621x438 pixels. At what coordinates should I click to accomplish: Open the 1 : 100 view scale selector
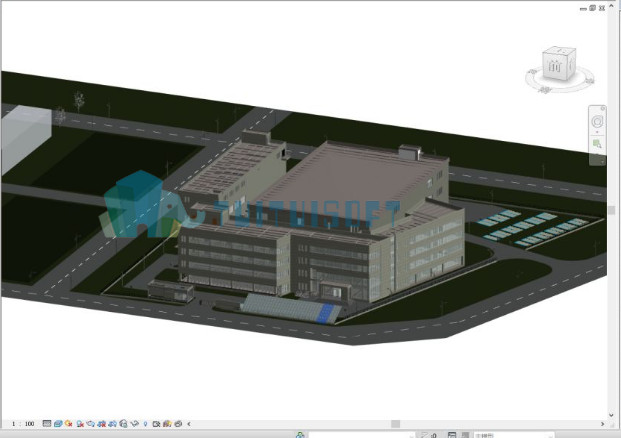[x=23, y=424]
